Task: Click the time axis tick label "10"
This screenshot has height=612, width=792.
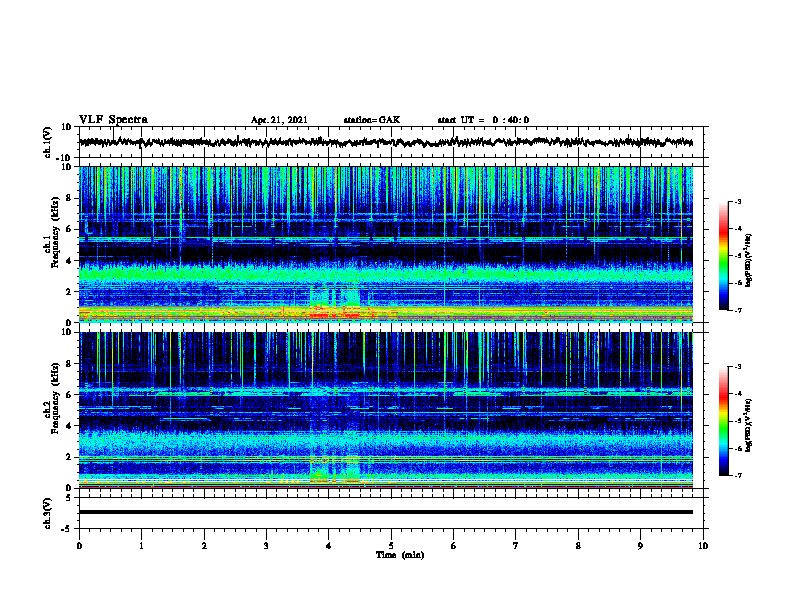Action: pos(703,546)
